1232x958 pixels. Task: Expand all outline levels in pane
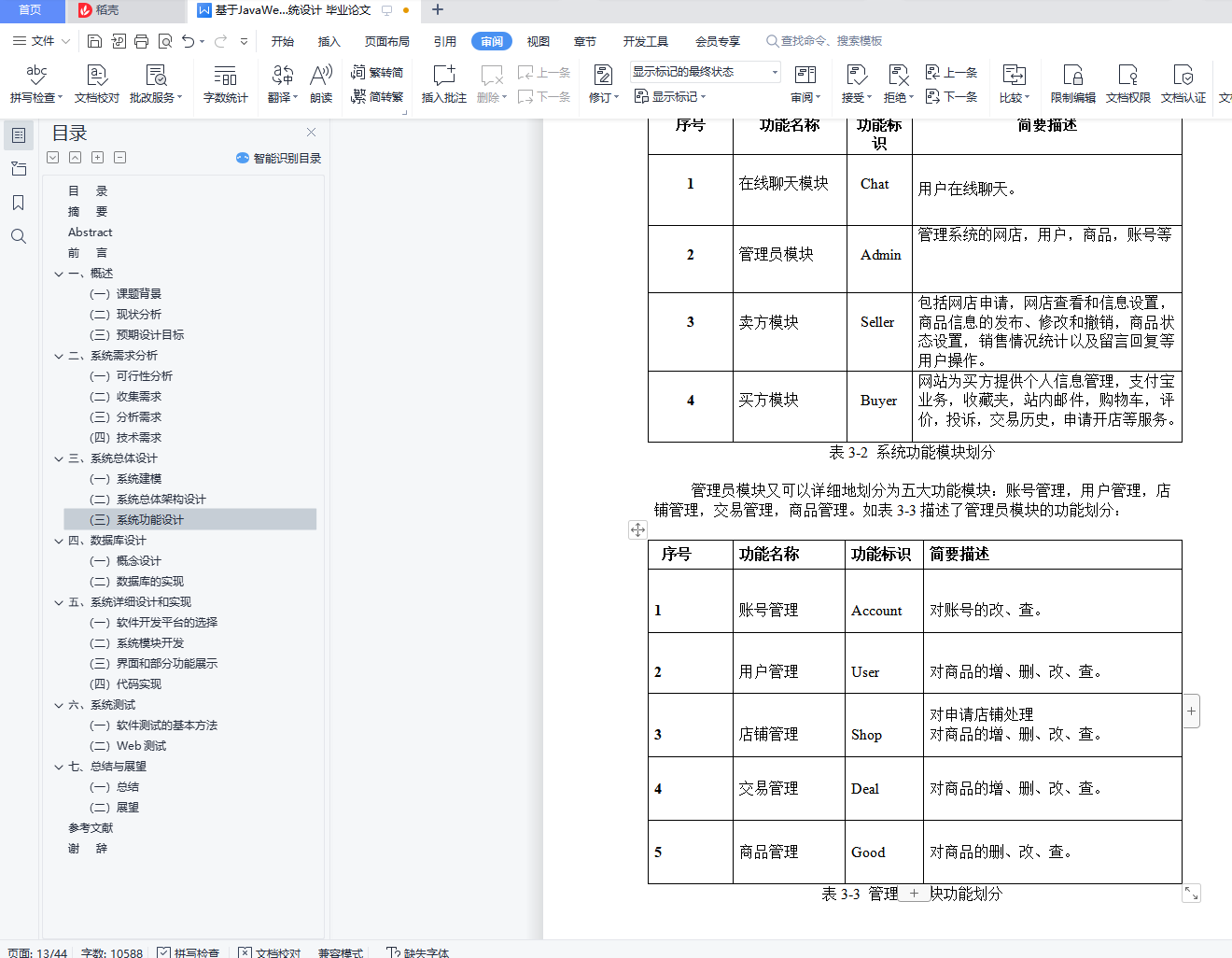(x=53, y=158)
